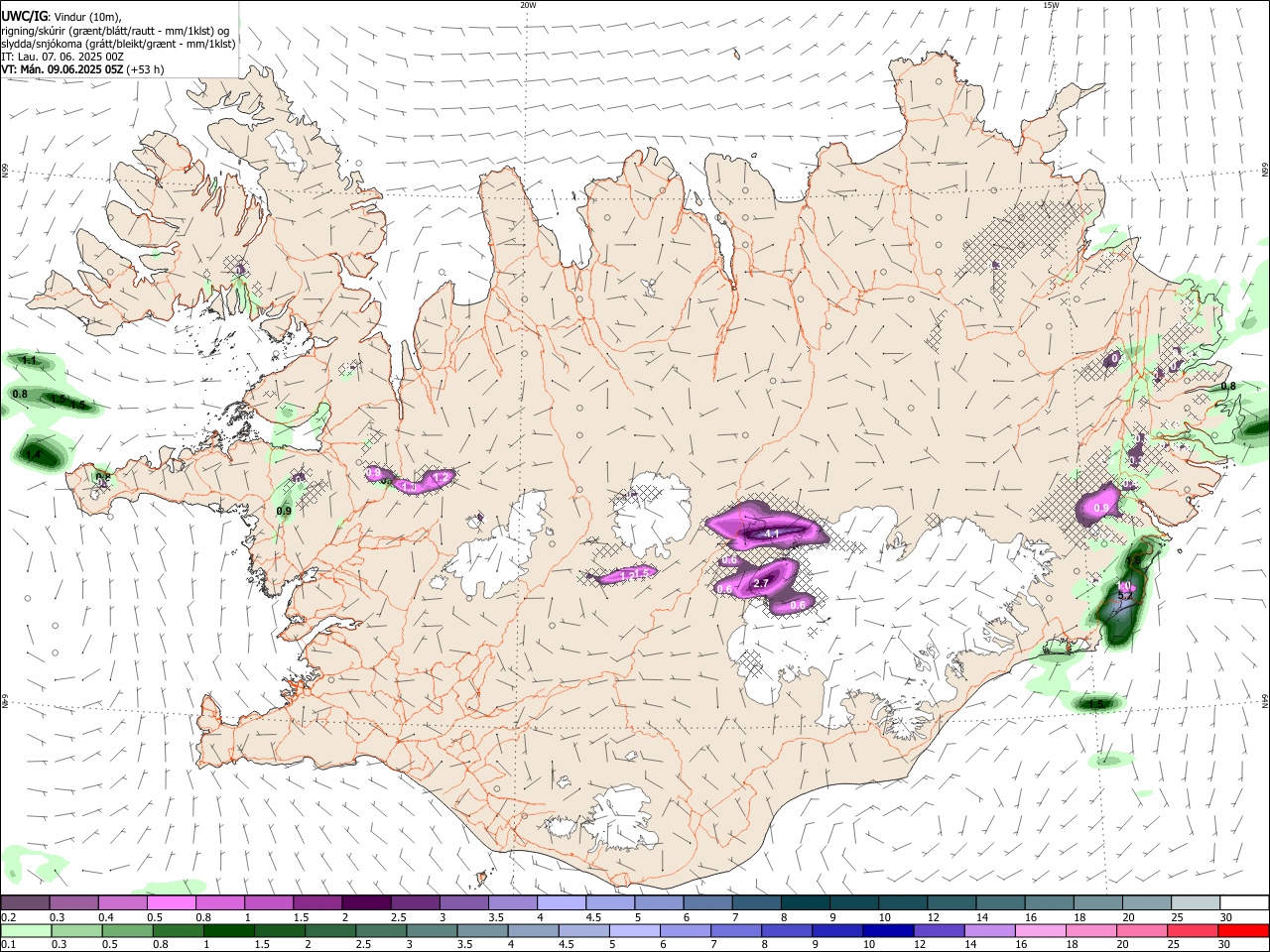Click the lower violet swatch between 14 and 16
Screen dimensions: 1270x952
989,930
